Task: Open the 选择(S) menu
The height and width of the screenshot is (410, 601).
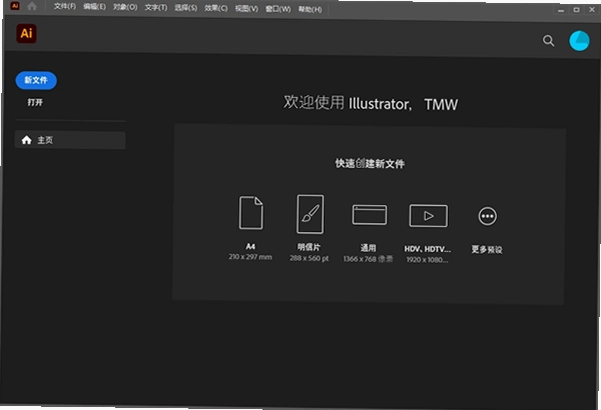Action: point(186,8)
